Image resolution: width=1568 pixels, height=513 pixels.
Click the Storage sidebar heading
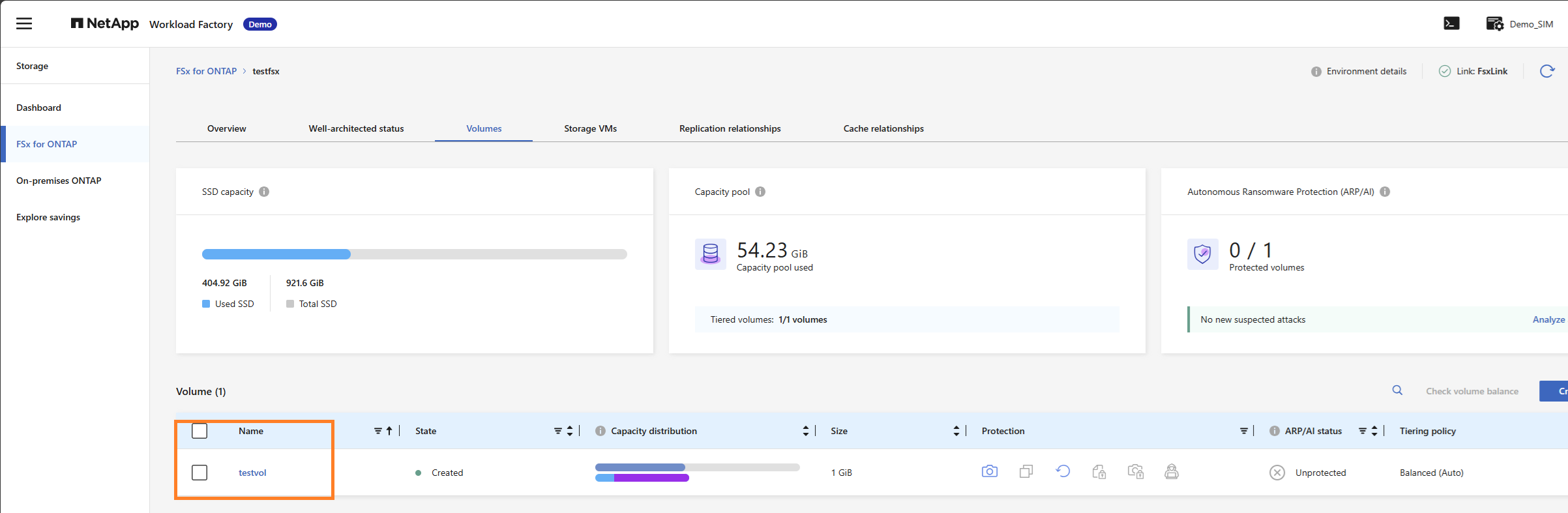pos(32,66)
